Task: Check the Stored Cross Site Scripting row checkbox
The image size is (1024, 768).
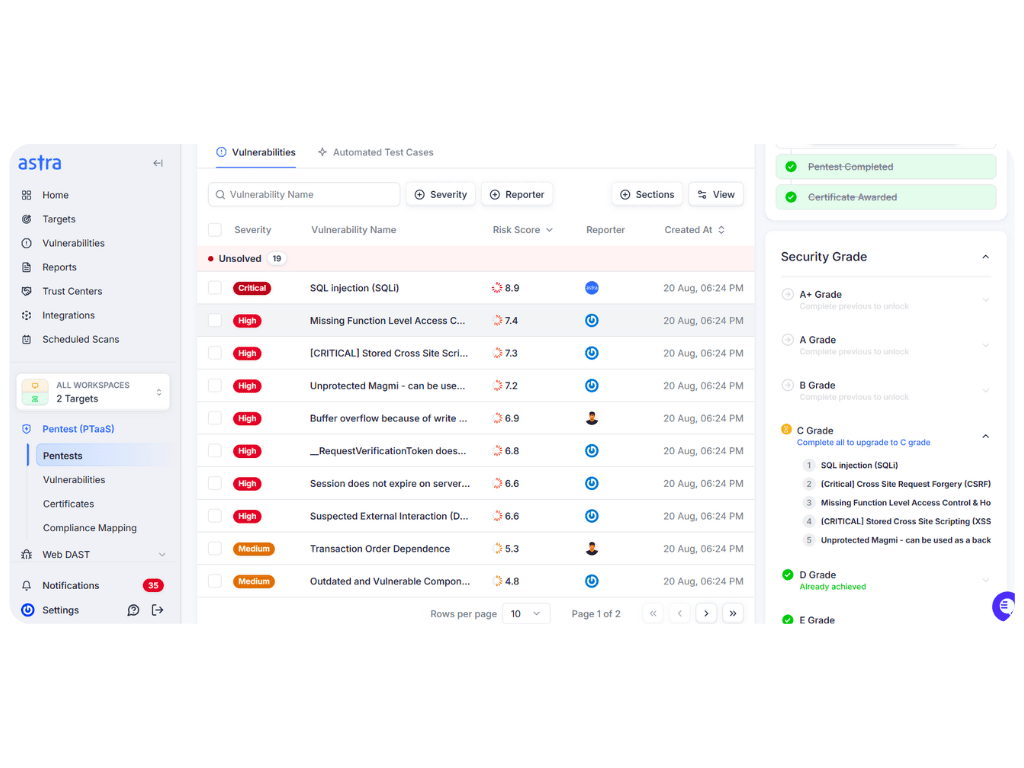Action: point(215,353)
